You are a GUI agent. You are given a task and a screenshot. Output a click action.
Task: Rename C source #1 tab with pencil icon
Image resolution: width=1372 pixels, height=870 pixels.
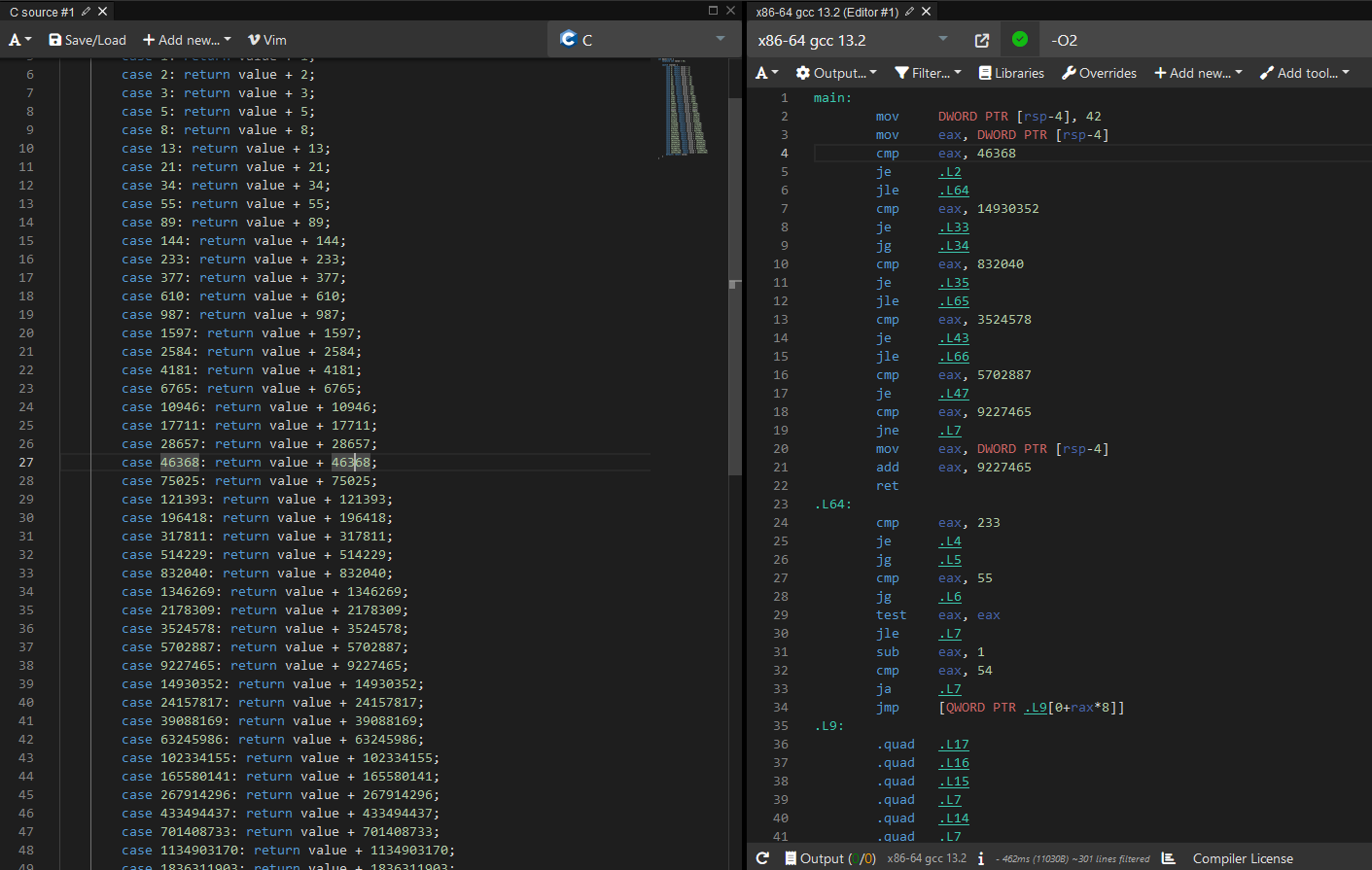[x=86, y=12]
